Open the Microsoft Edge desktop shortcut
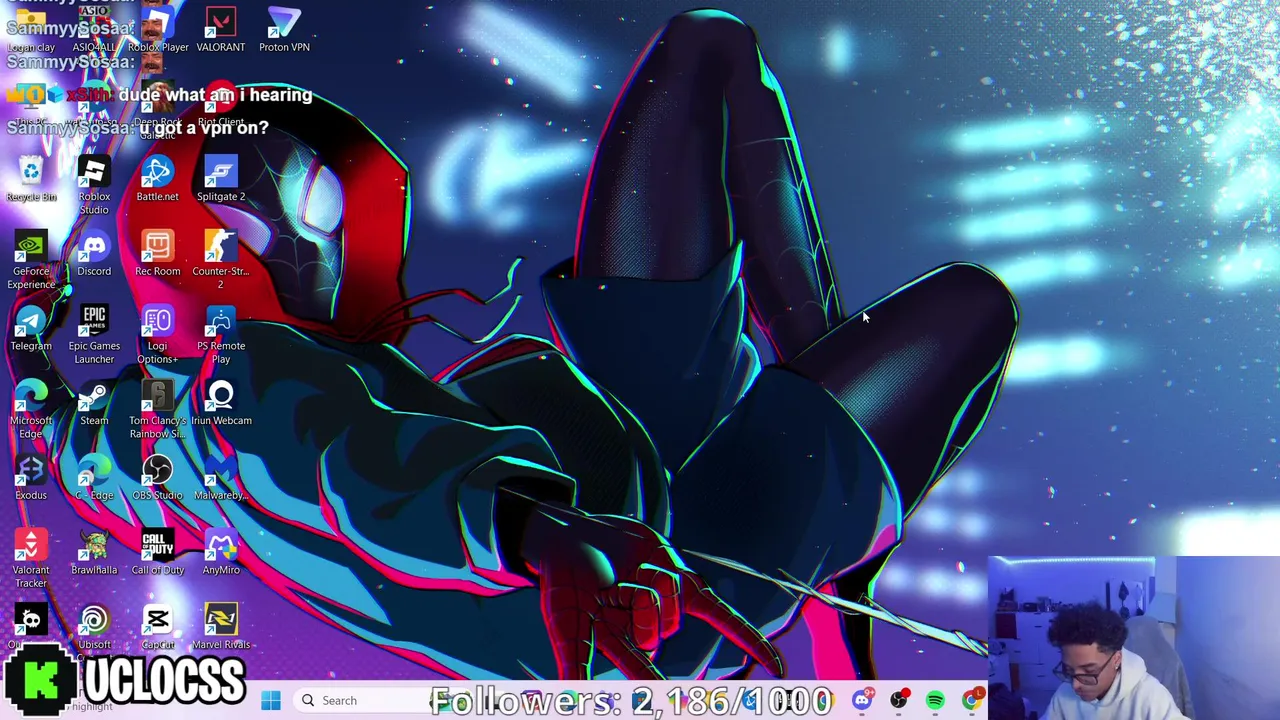1280x720 pixels. coord(31,410)
